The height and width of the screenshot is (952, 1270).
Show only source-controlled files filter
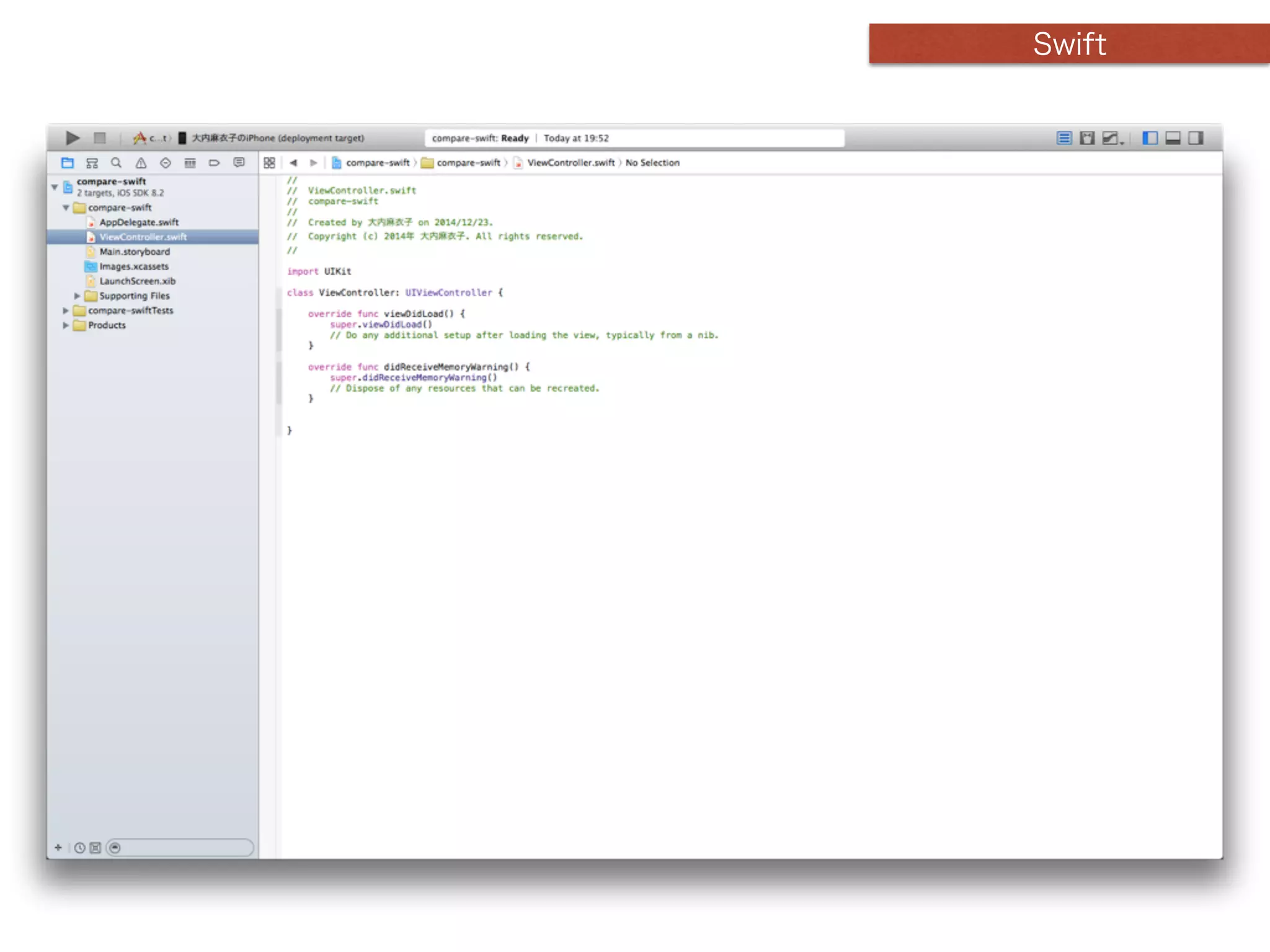click(x=95, y=847)
